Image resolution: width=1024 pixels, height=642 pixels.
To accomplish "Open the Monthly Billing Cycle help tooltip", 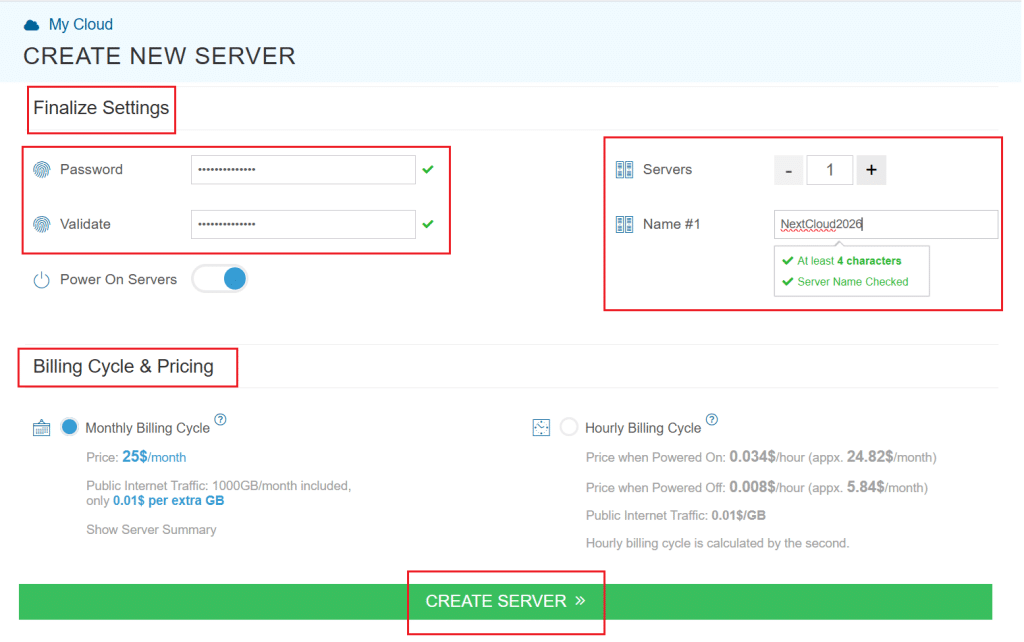I will (221, 420).
